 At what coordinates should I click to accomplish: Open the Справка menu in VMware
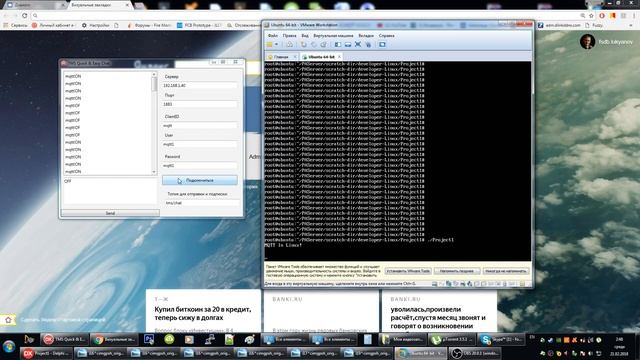387,36
